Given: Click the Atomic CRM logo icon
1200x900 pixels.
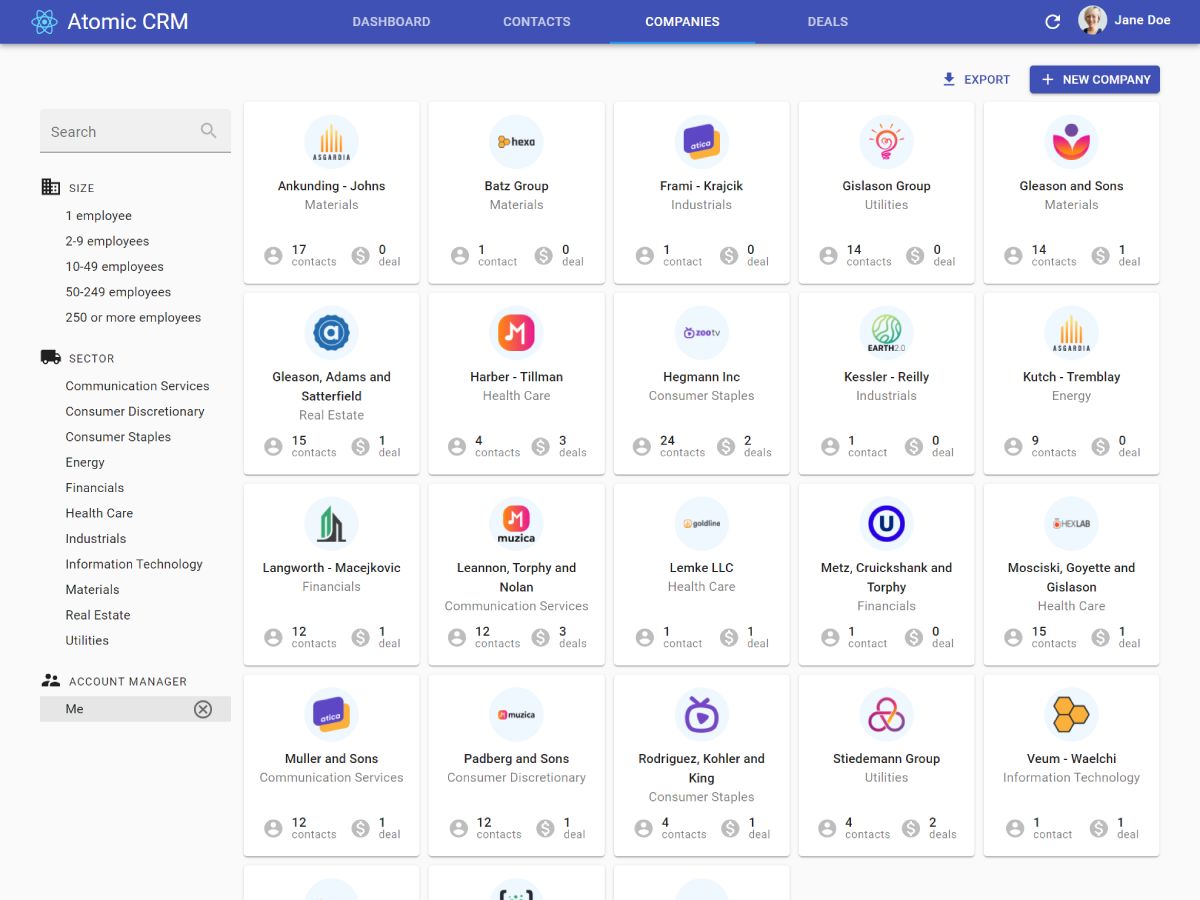Looking at the screenshot, I should [x=43, y=21].
